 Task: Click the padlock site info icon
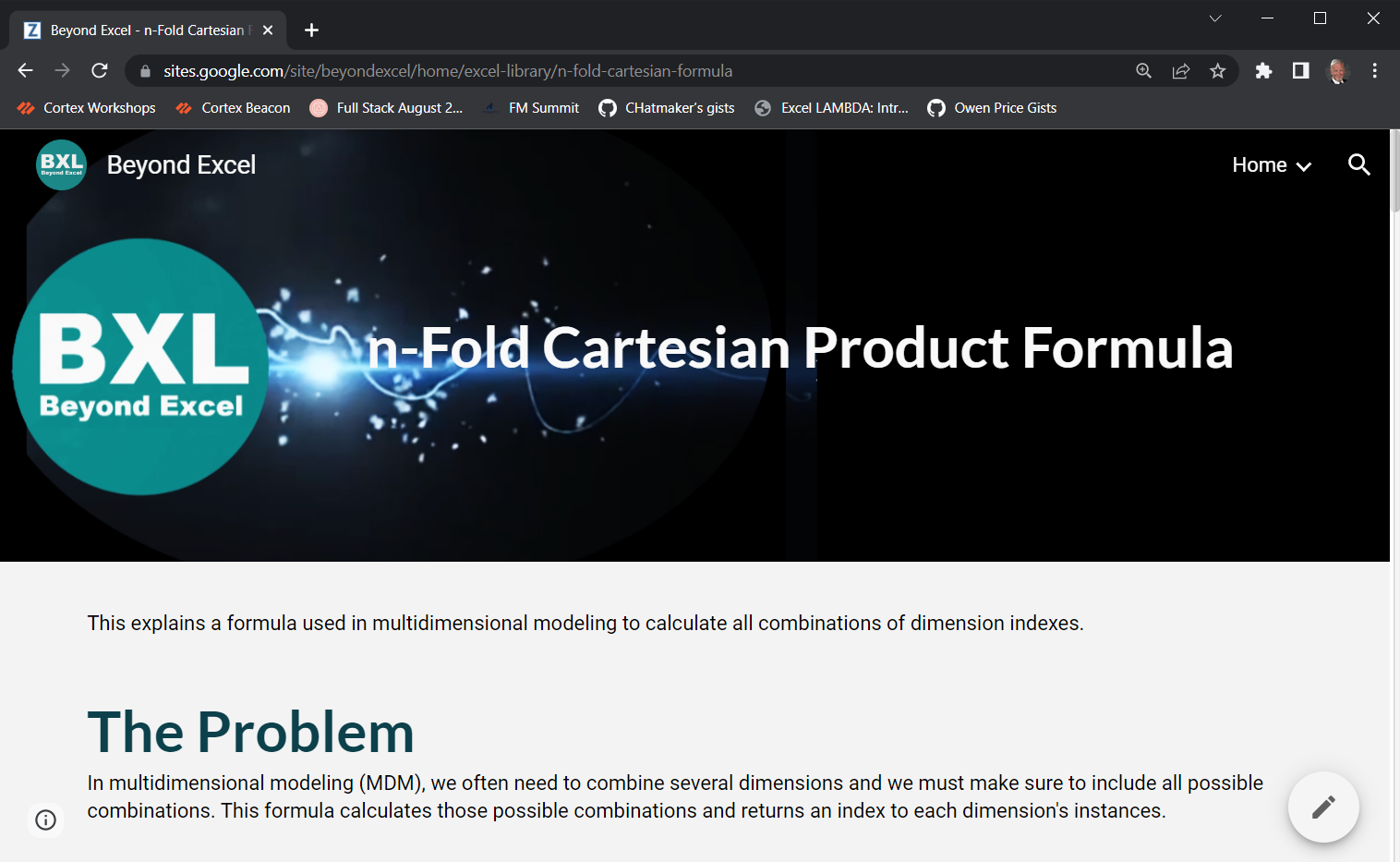pyautogui.click(x=145, y=71)
